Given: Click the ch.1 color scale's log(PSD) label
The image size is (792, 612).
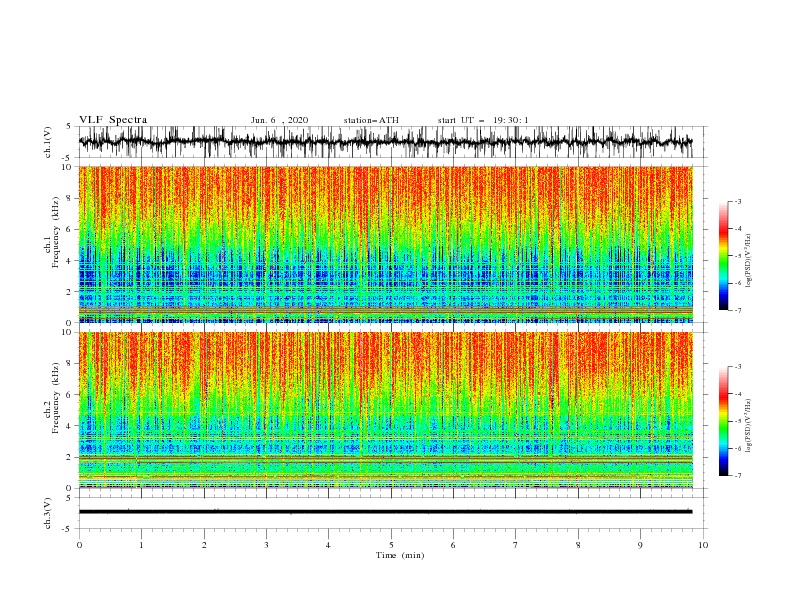Looking at the screenshot, I should click(x=748, y=261).
